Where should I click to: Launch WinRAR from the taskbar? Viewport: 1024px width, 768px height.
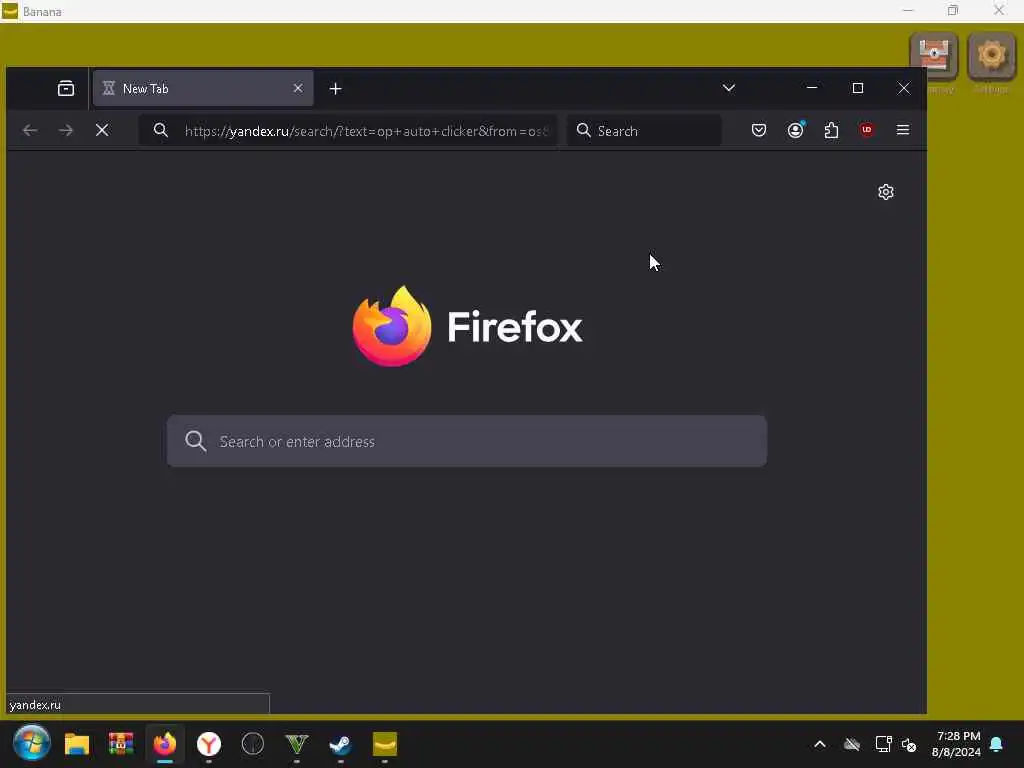121,744
